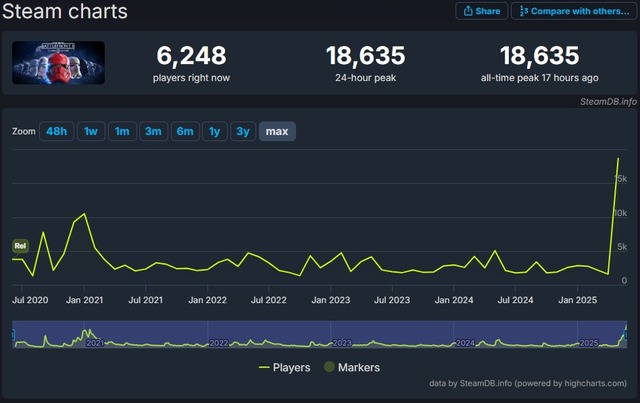Click the left navigator range handle

13,335
